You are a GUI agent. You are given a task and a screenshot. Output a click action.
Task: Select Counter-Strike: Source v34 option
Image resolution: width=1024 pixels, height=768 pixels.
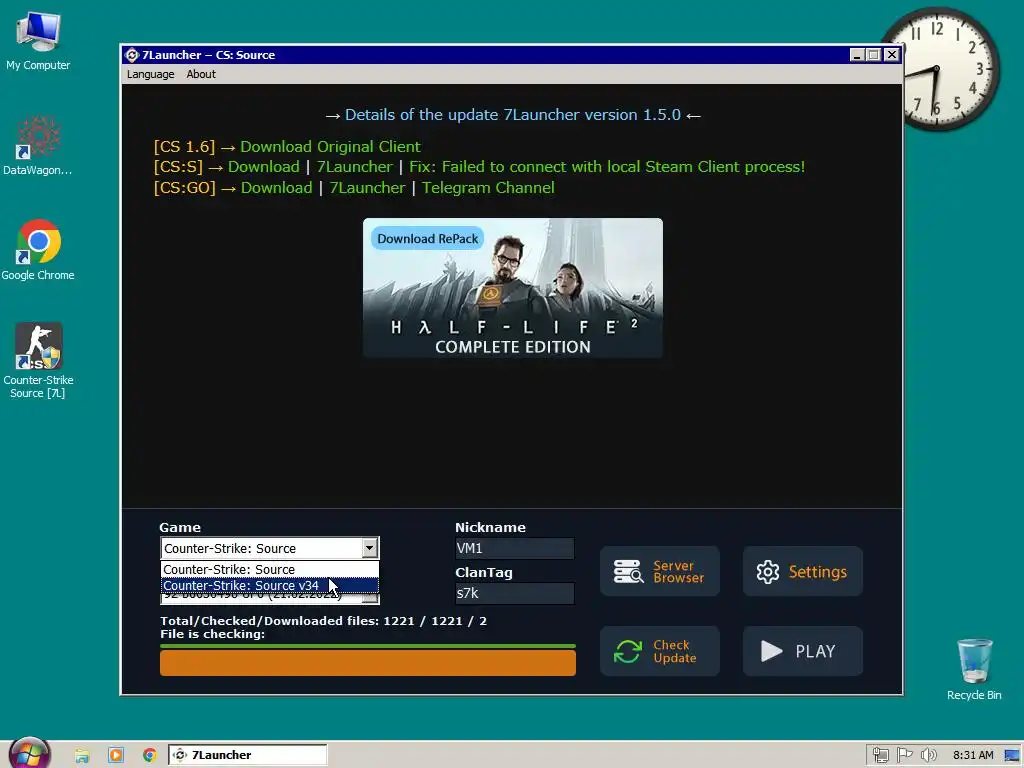point(269,586)
